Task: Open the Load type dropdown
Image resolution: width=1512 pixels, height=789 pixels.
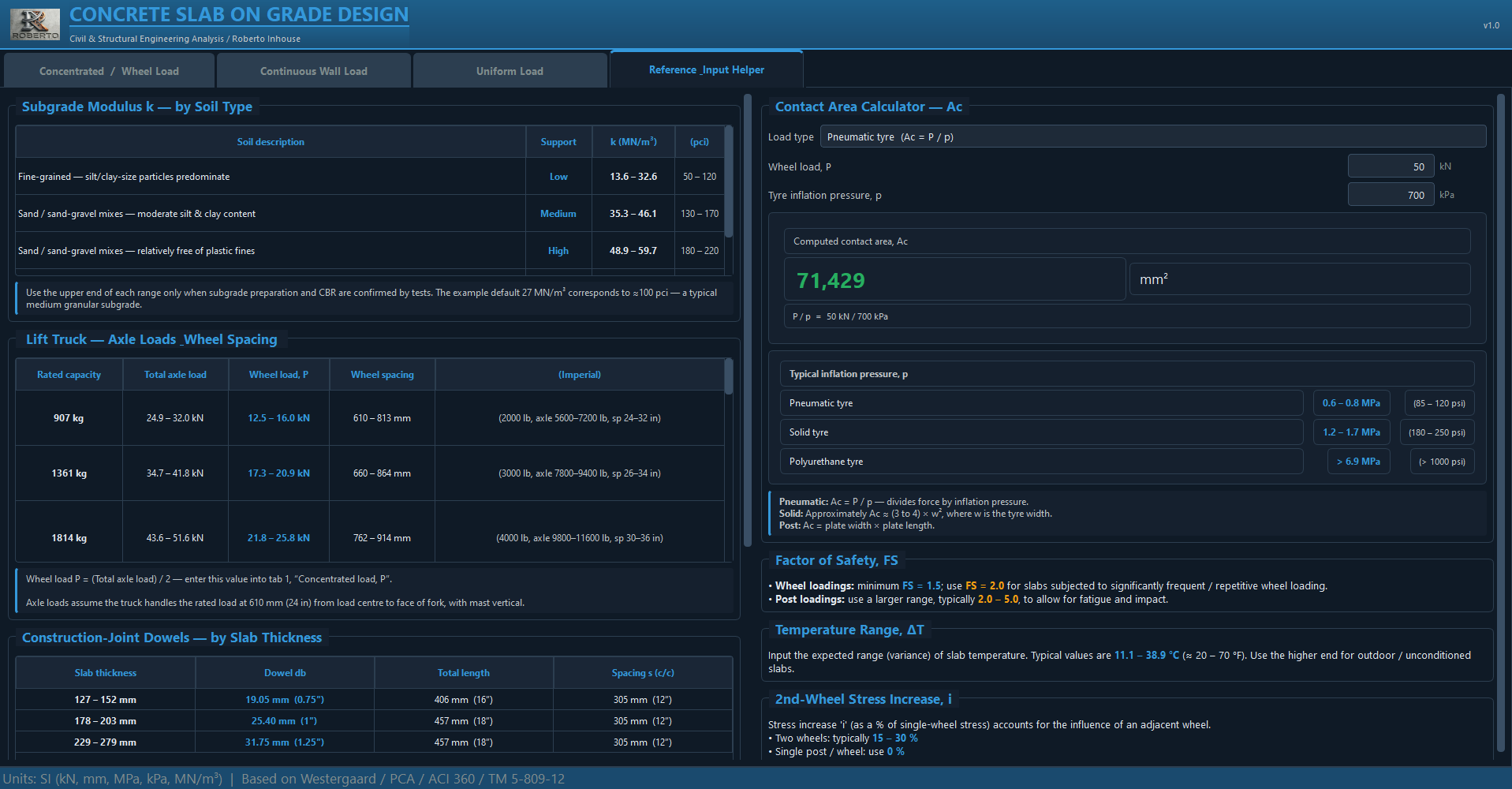Action: pos(1153,136)
